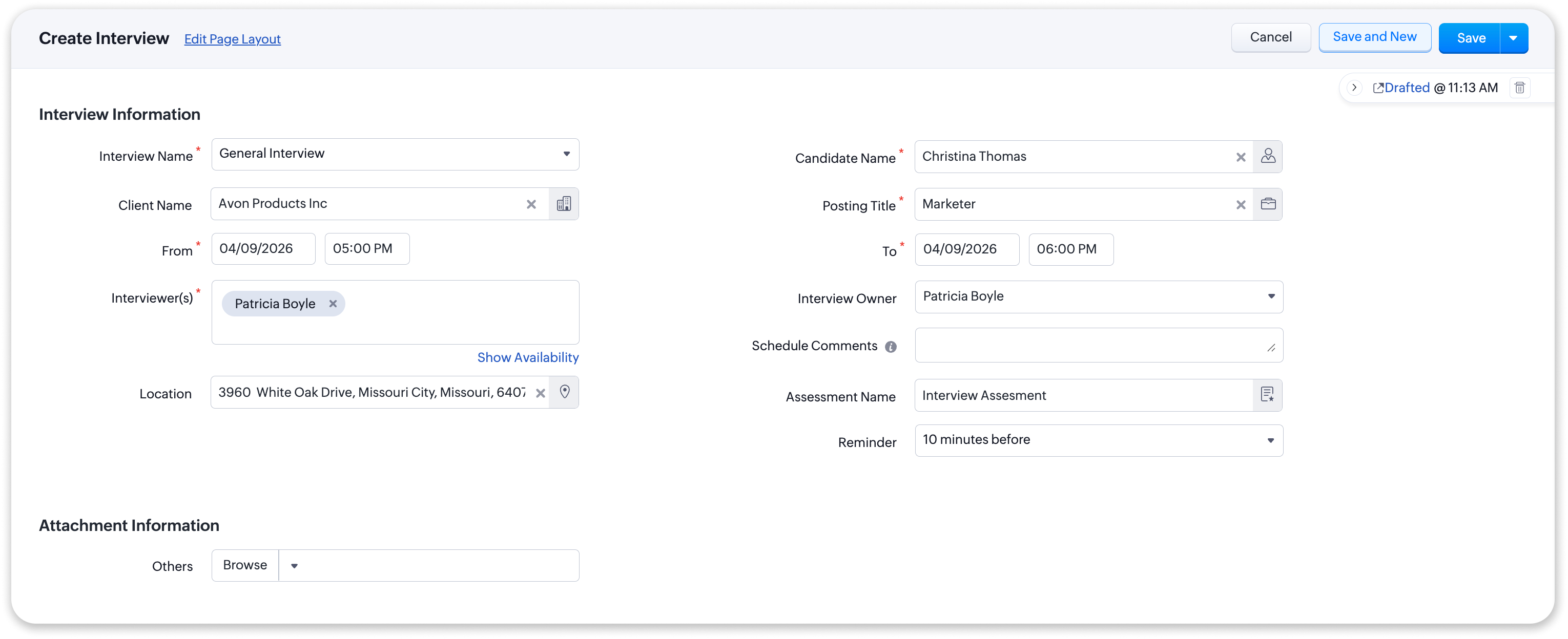Click Save and New button
The width and height of the screenshot is (1568, 639).
pos(1374,38)
